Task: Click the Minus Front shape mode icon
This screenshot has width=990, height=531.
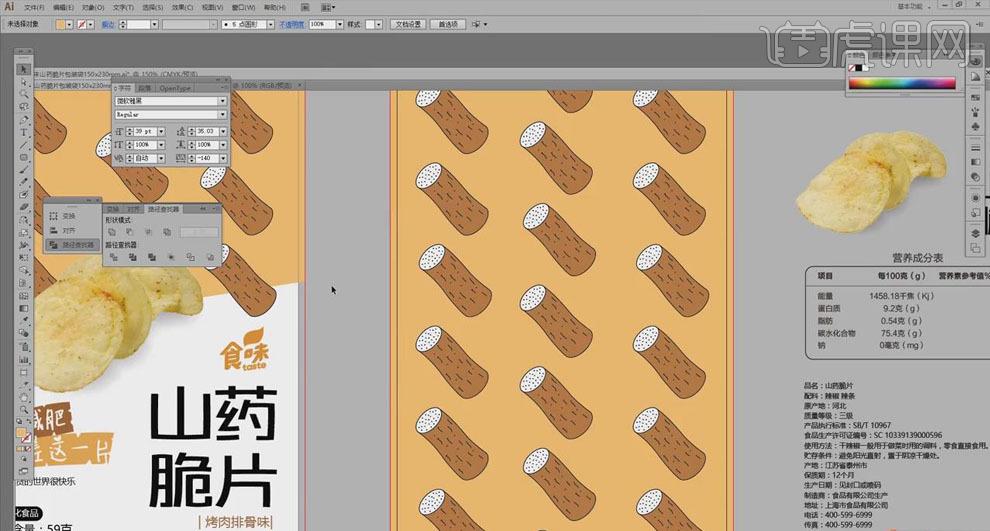Action: point(129,232)
